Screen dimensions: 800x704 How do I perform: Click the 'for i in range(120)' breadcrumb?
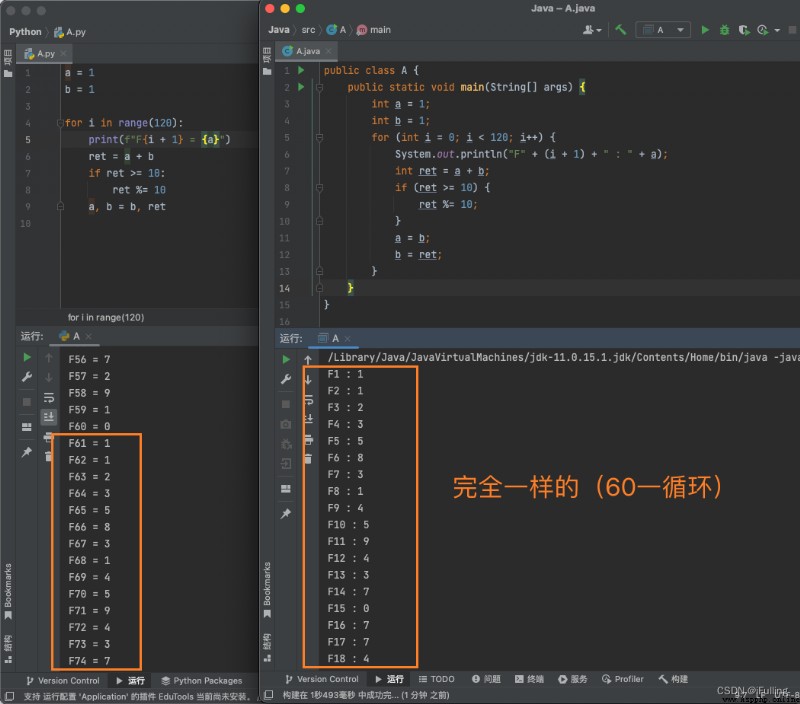pyautogui.click(x=106, y=317)
